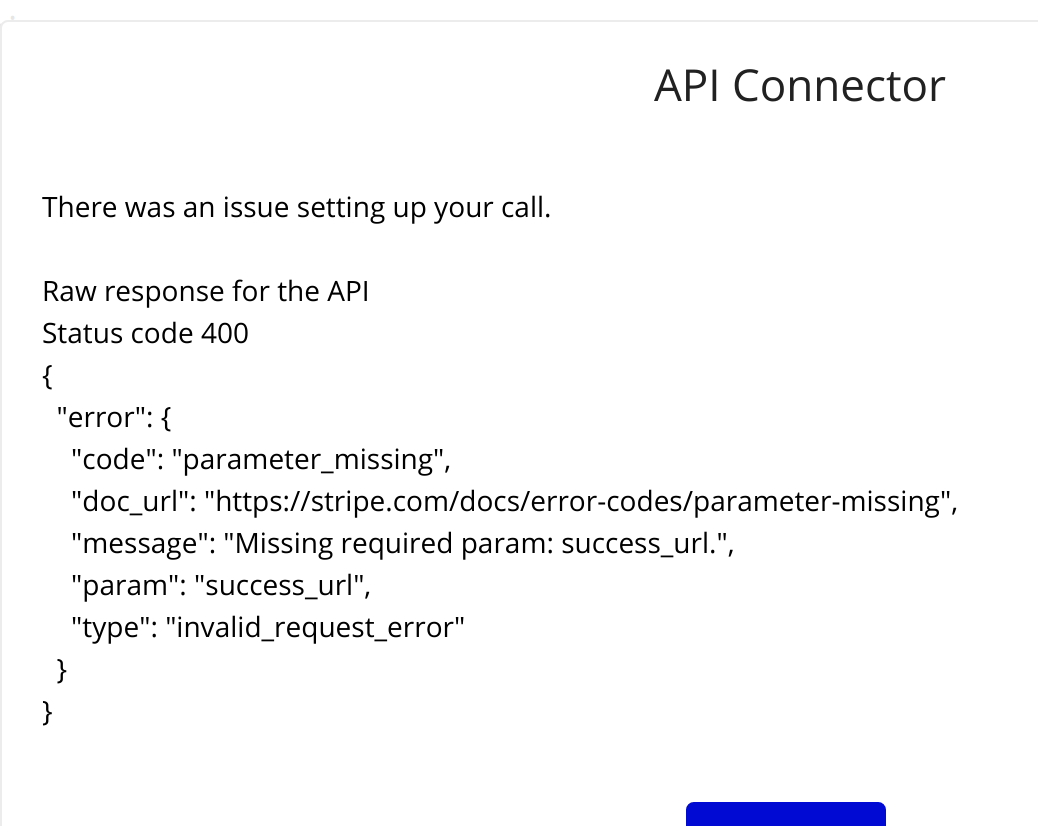Click the number 400 in the status line
1038x826 pixels.
[x=225, y=334]
